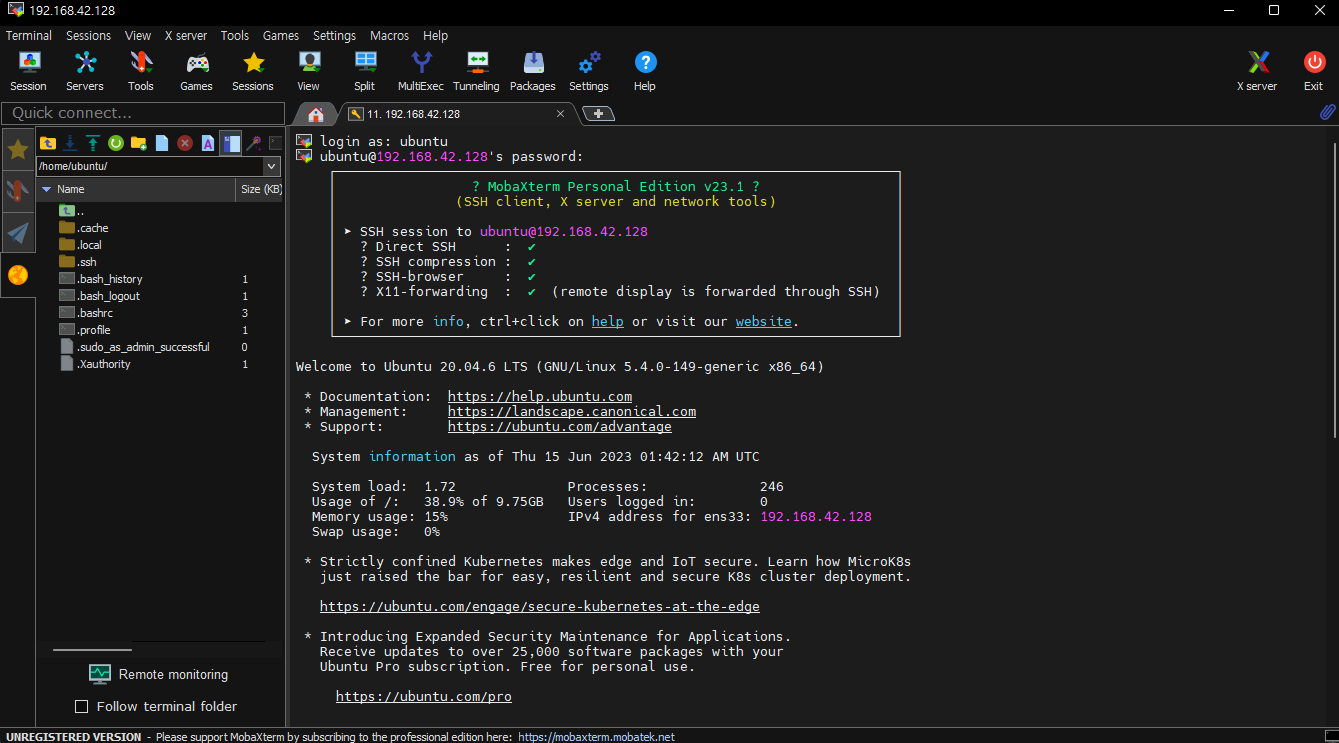The image size is (1339, 743).
Task: Open the Macros menu
Action: [x=389, y=35]
